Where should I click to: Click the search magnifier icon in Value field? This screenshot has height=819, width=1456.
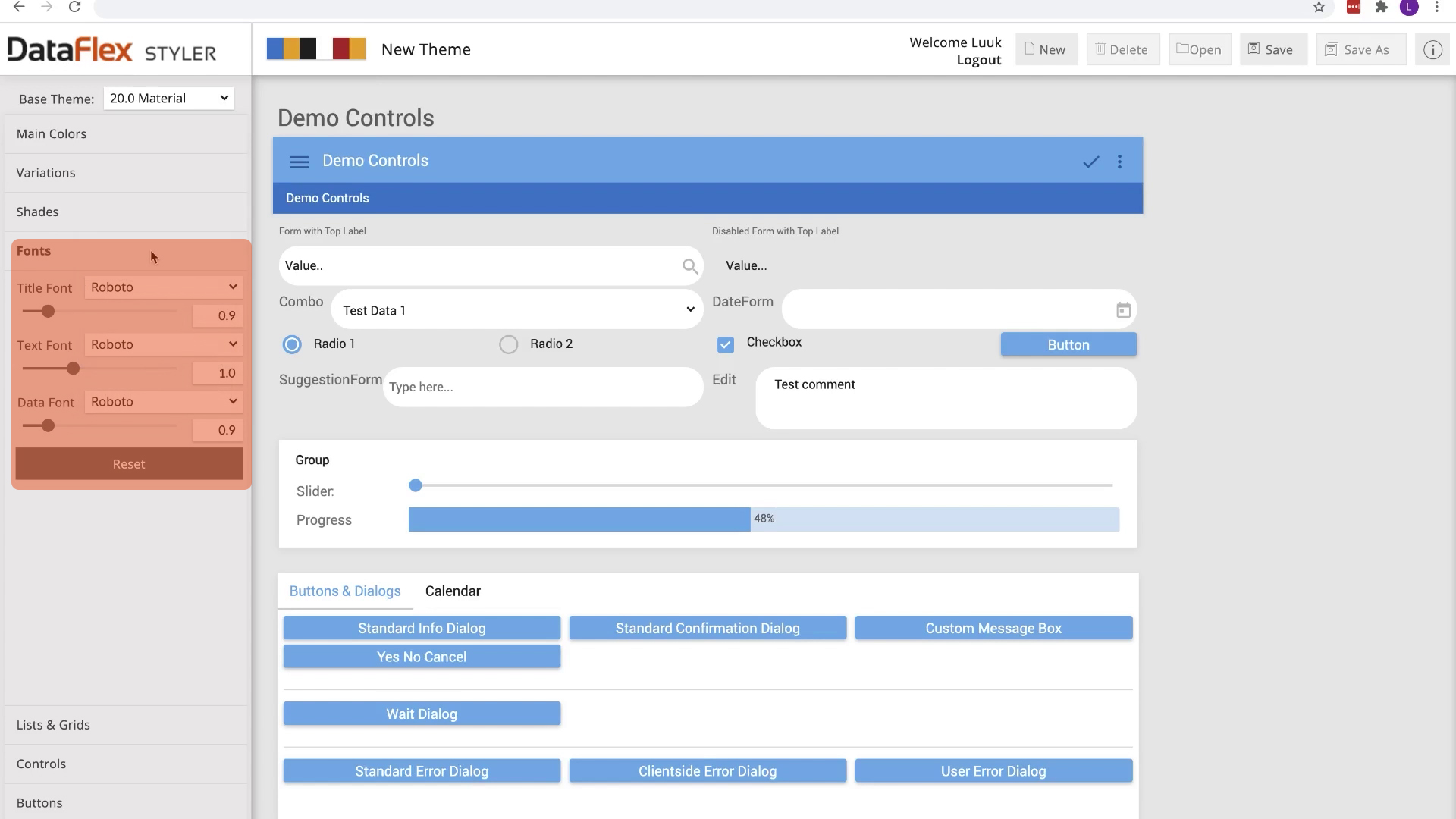click(x=689, y=266)
